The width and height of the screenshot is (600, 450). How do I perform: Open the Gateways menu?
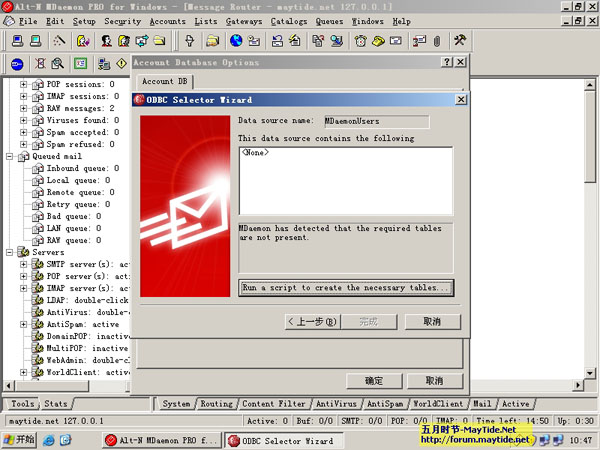[x=245, y=20]
